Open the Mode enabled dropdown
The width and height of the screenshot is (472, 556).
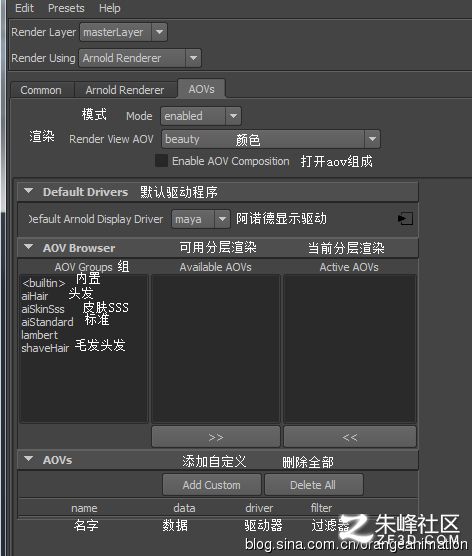point(201,116)
